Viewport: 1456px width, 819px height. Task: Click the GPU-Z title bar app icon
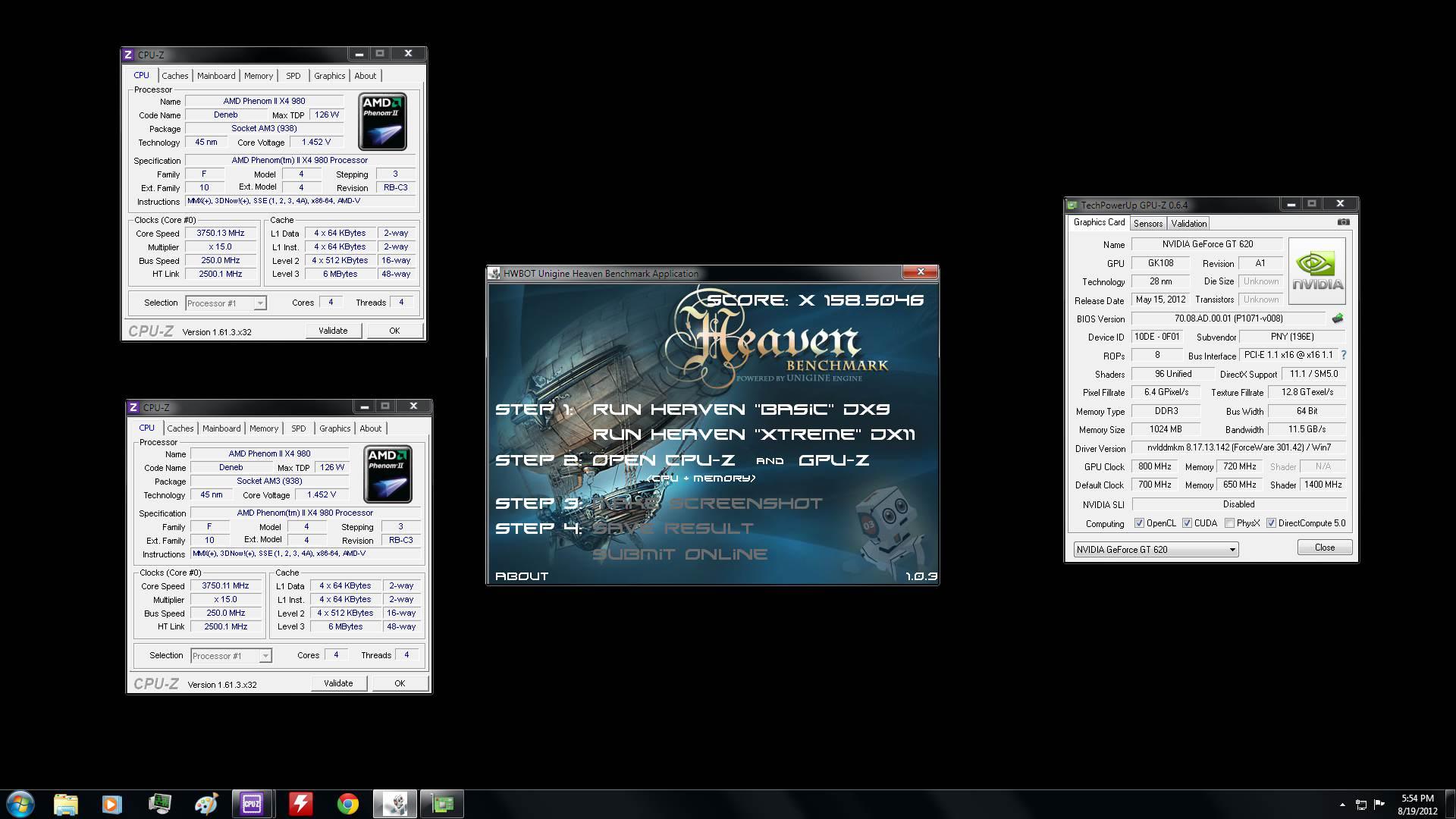(1072, 205)
